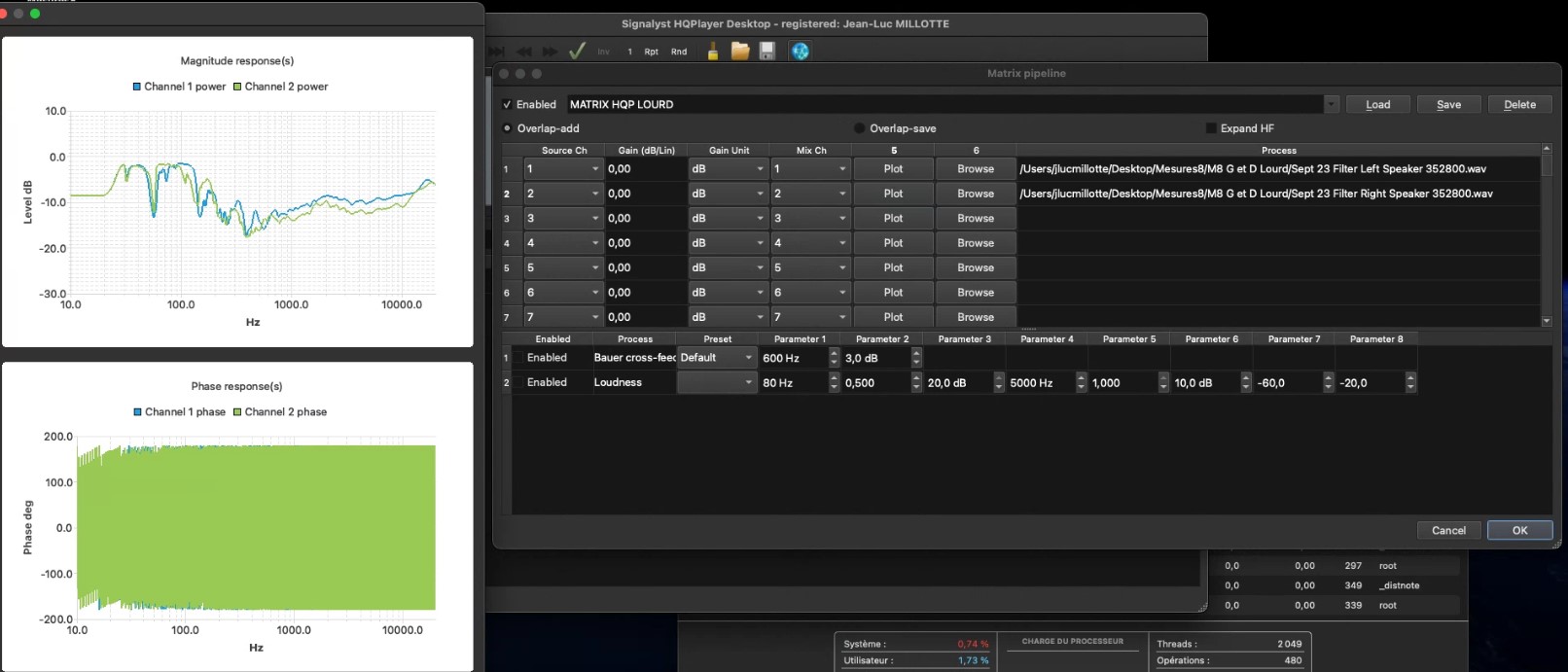
Task: Click the Load button
Action: 1378,104
